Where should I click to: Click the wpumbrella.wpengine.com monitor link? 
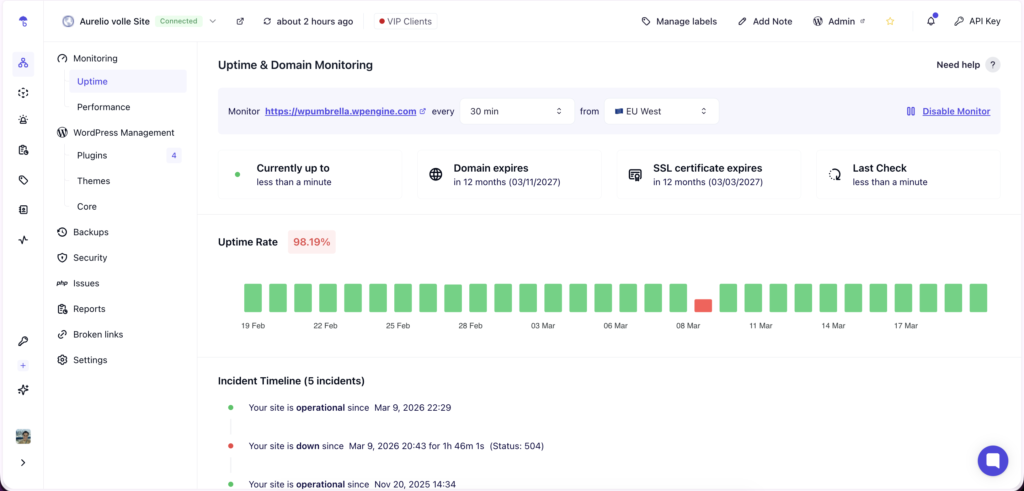click(x=340, y=111)
